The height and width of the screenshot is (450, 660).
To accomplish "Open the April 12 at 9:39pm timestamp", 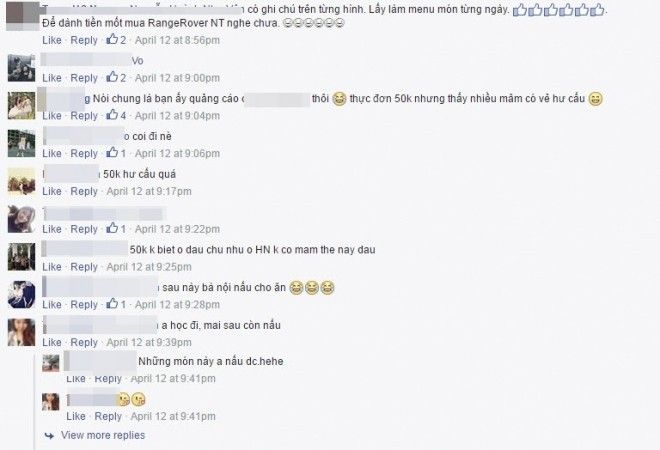I will (149, 342).
